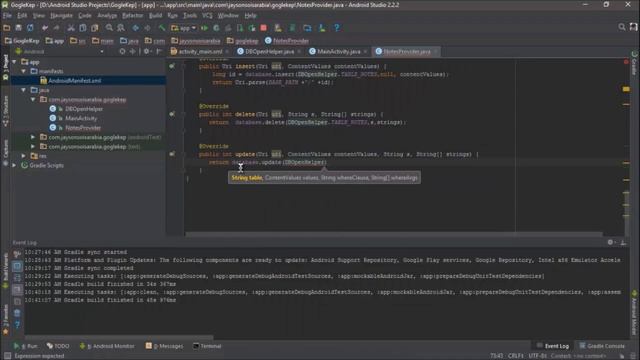Open the File menu
640x360 pixels.
point(7,16)
